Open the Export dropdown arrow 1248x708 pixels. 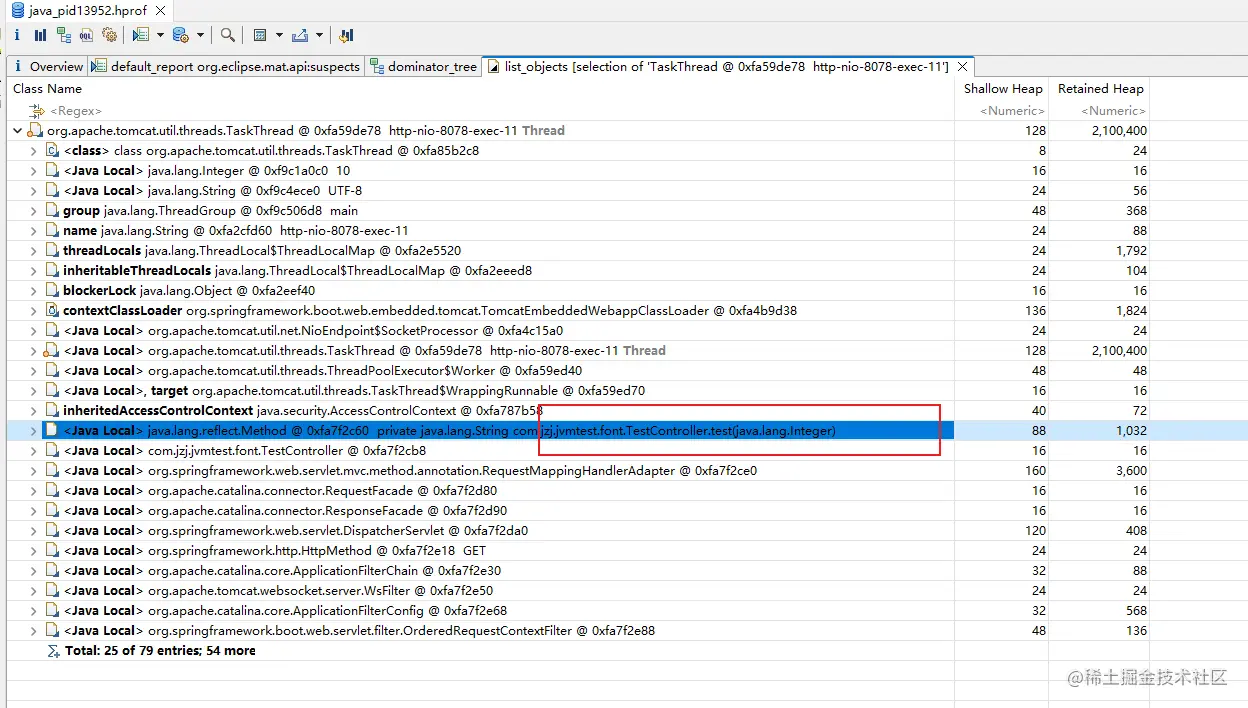click(320, 35)
